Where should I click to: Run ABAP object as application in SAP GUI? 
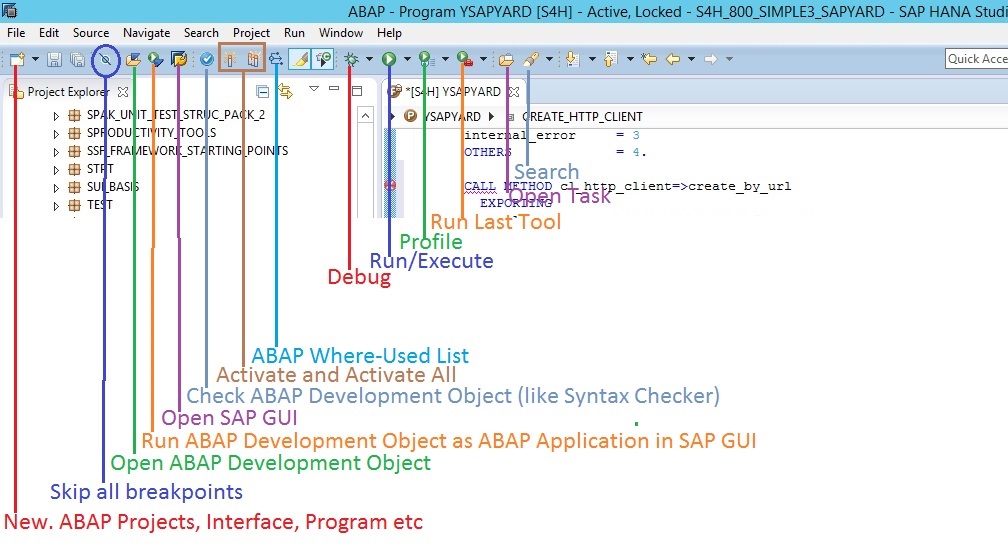point(155,60)
